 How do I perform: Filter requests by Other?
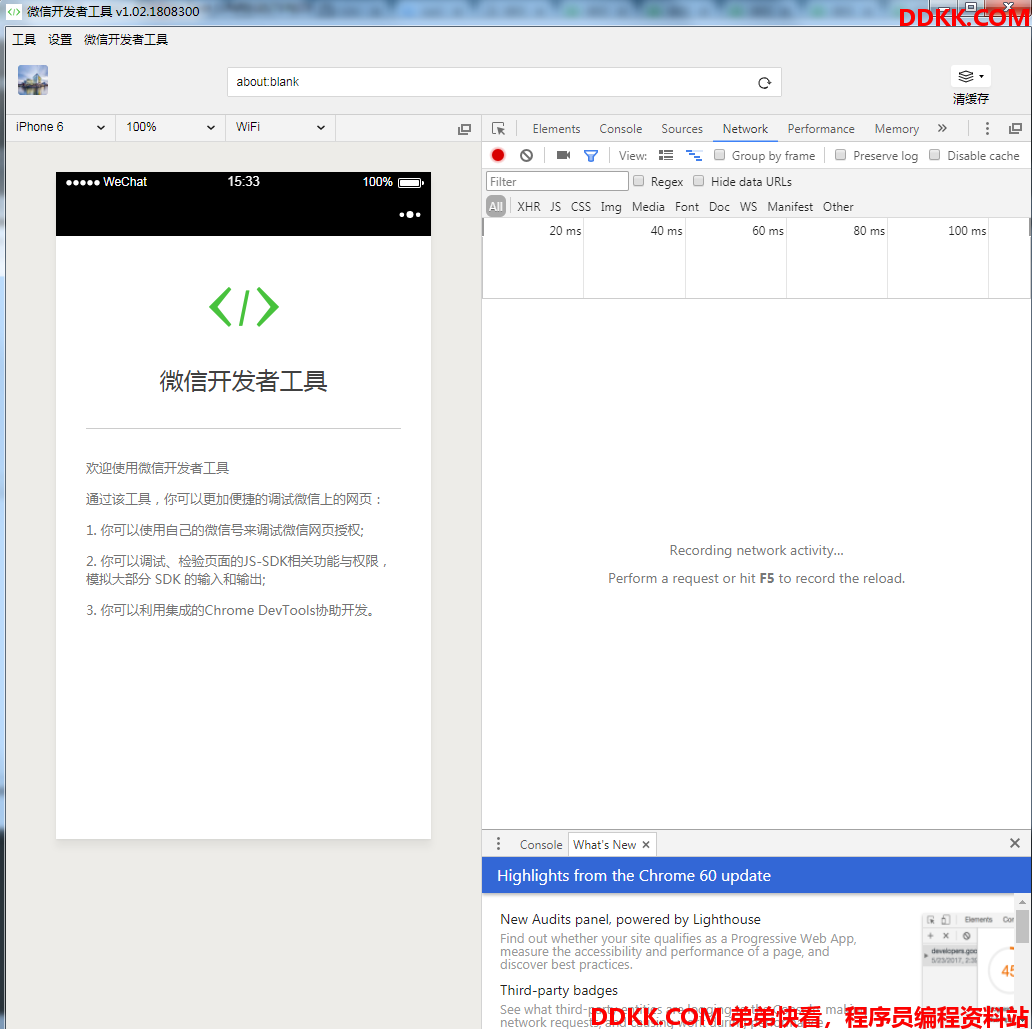point(838,207)
